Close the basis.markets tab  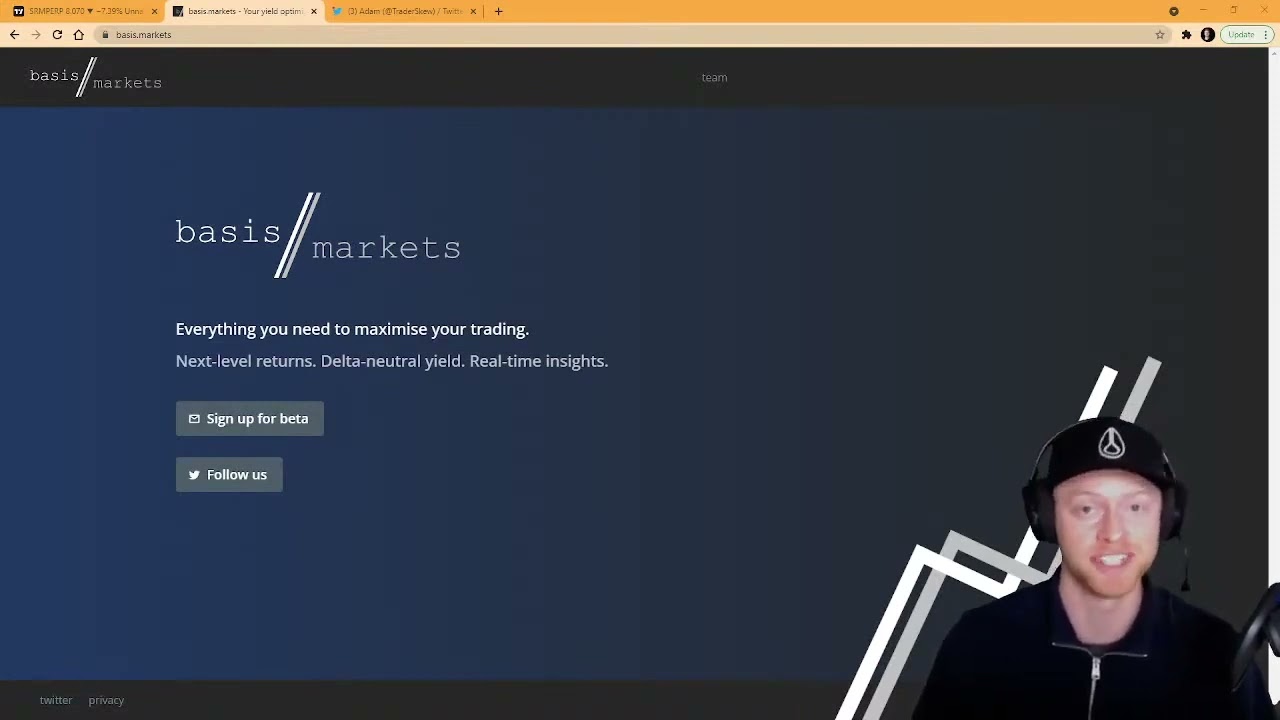[x=314, y=11]
